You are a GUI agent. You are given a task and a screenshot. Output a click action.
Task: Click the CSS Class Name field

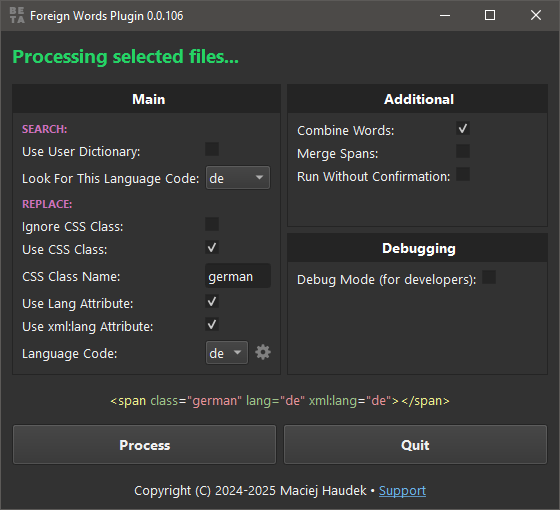(x=238, y=276)
